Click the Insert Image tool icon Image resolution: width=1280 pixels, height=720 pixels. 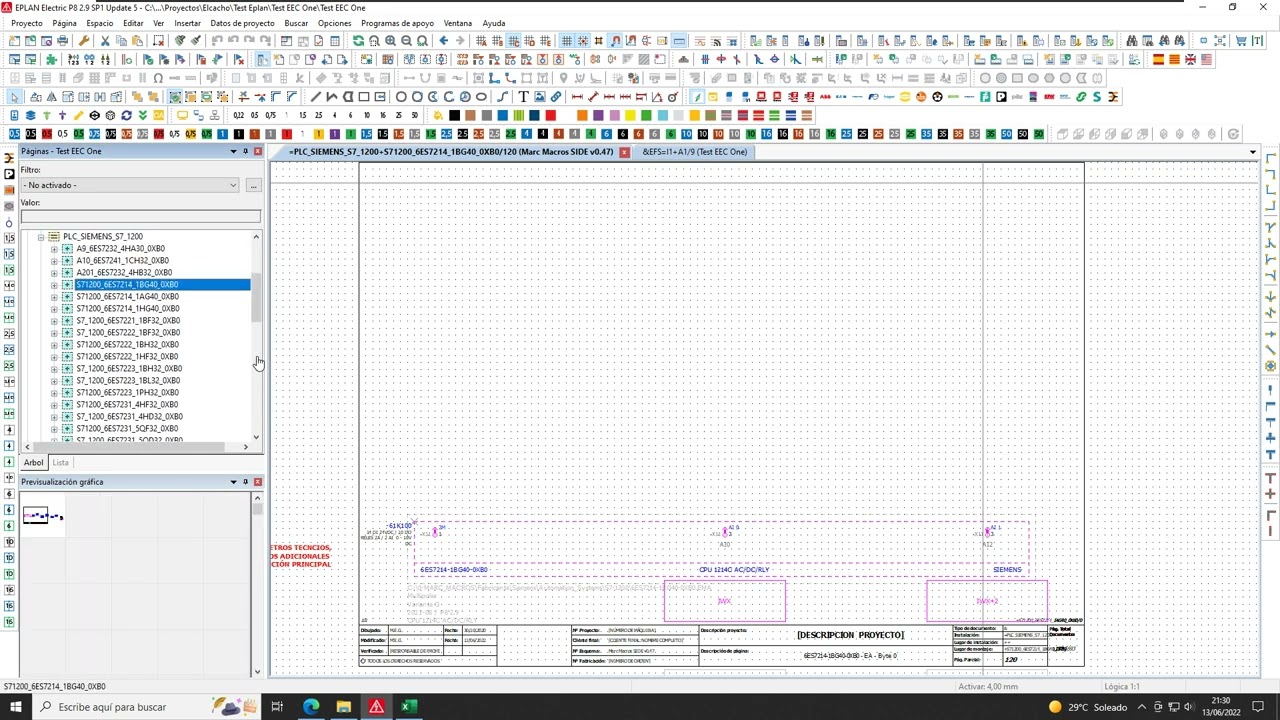click(539, 97)
